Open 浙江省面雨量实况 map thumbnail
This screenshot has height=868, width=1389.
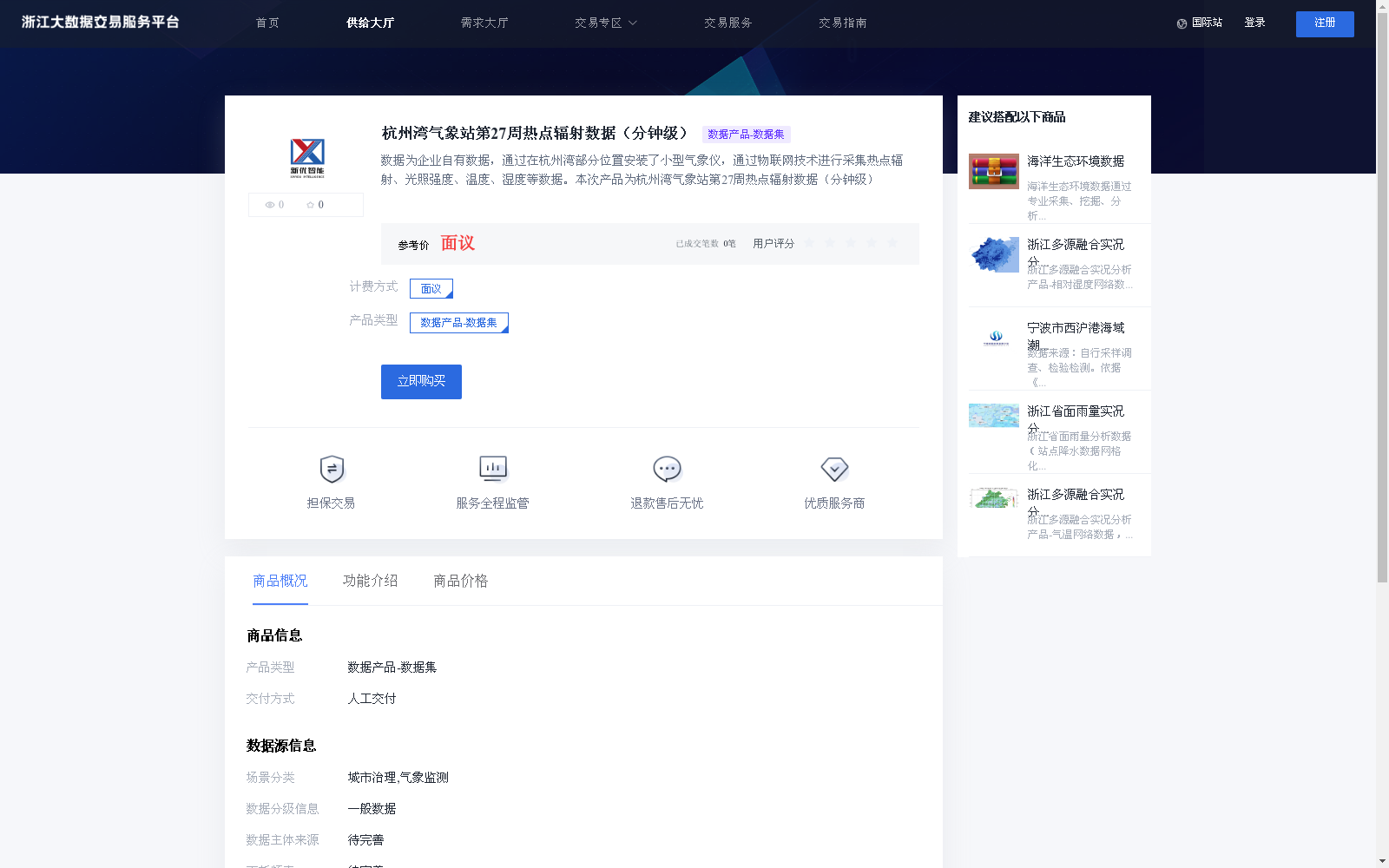pos(994,415)
